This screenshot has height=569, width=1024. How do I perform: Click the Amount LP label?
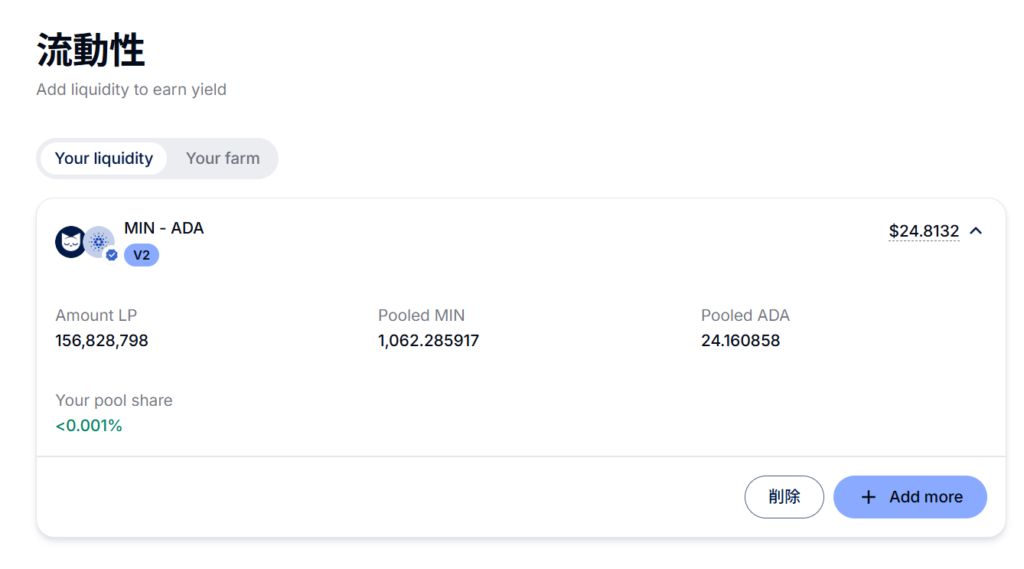pos(96,315)
